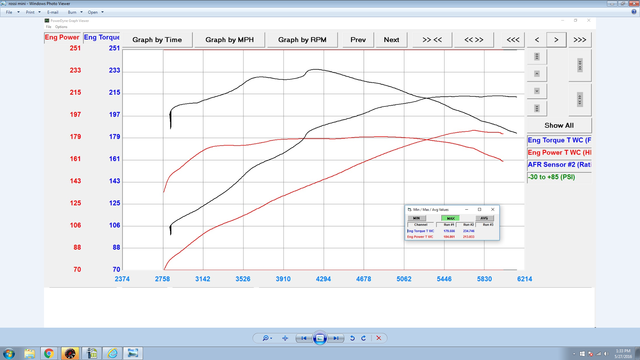Open File Explorer from taskbar
Image resolution: width=640 pixels, height=360 pixels.
(29, 353)
